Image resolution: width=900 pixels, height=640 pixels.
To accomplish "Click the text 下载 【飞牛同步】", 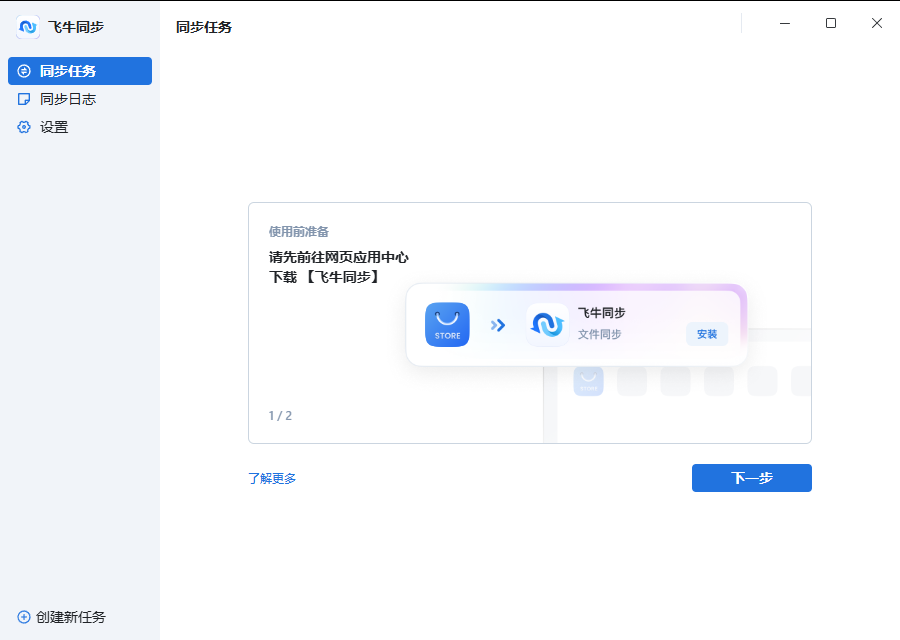I will point(325,277).
